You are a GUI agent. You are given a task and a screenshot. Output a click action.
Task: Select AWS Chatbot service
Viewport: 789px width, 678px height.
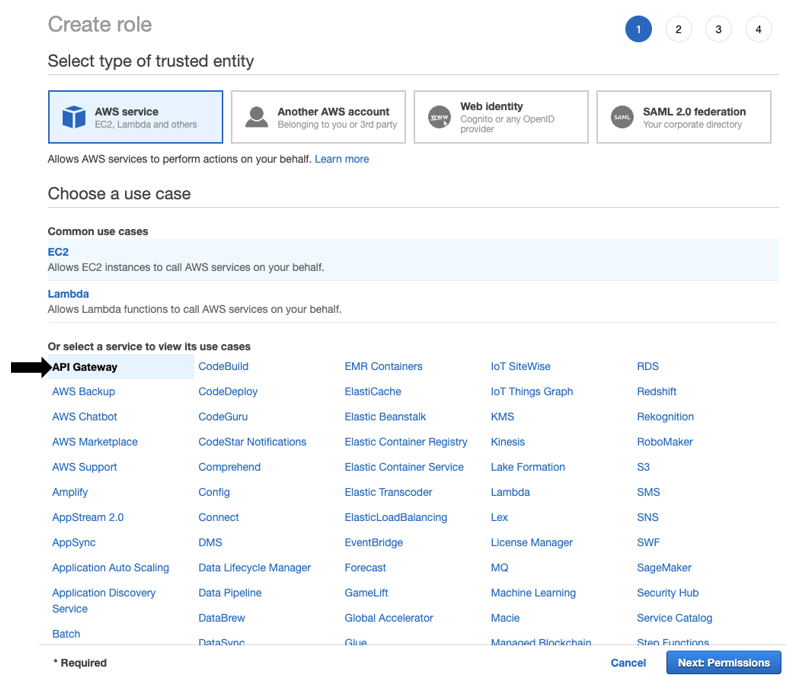(x=85, y=417)
